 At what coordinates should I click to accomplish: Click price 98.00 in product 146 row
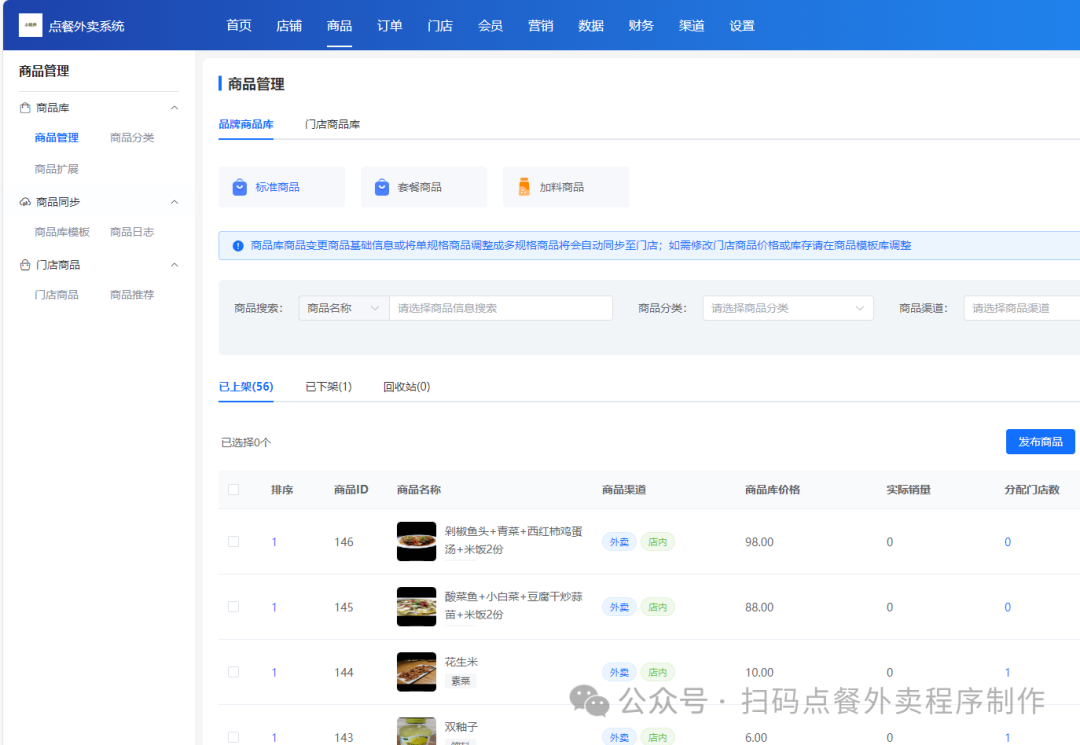759,542
